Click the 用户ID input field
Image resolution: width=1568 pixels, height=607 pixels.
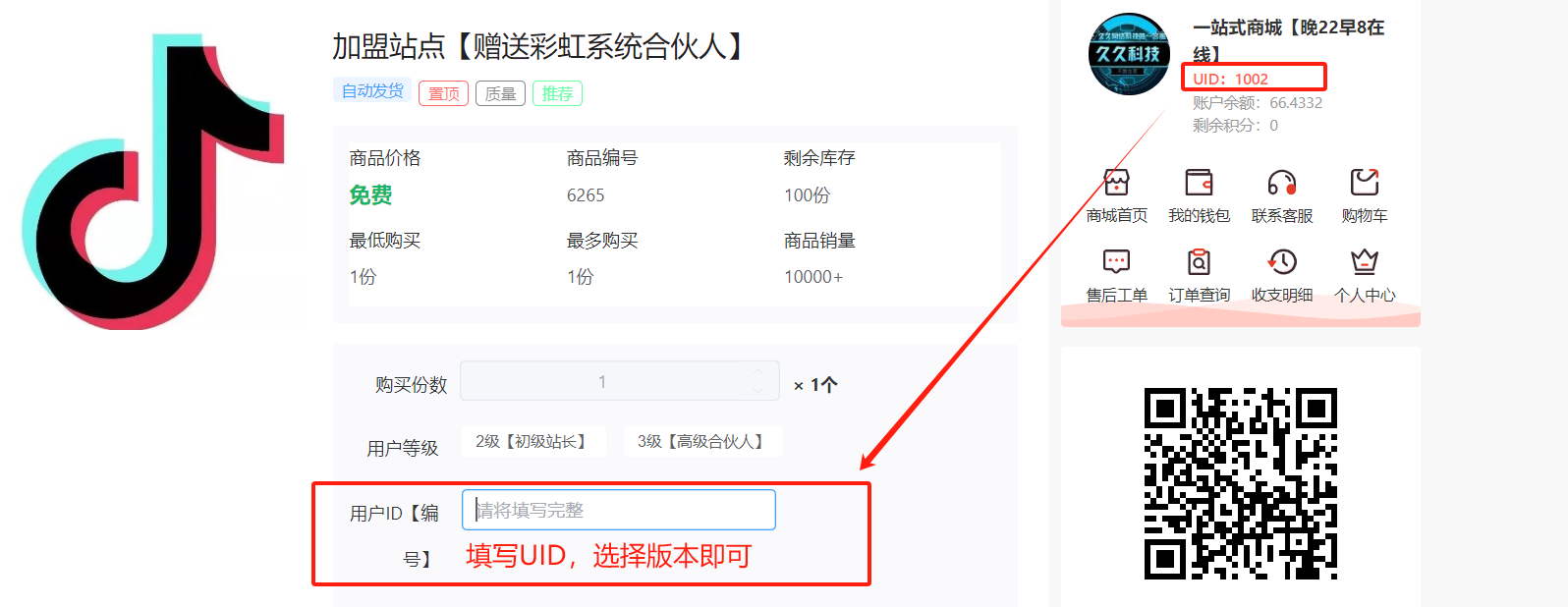619,510
